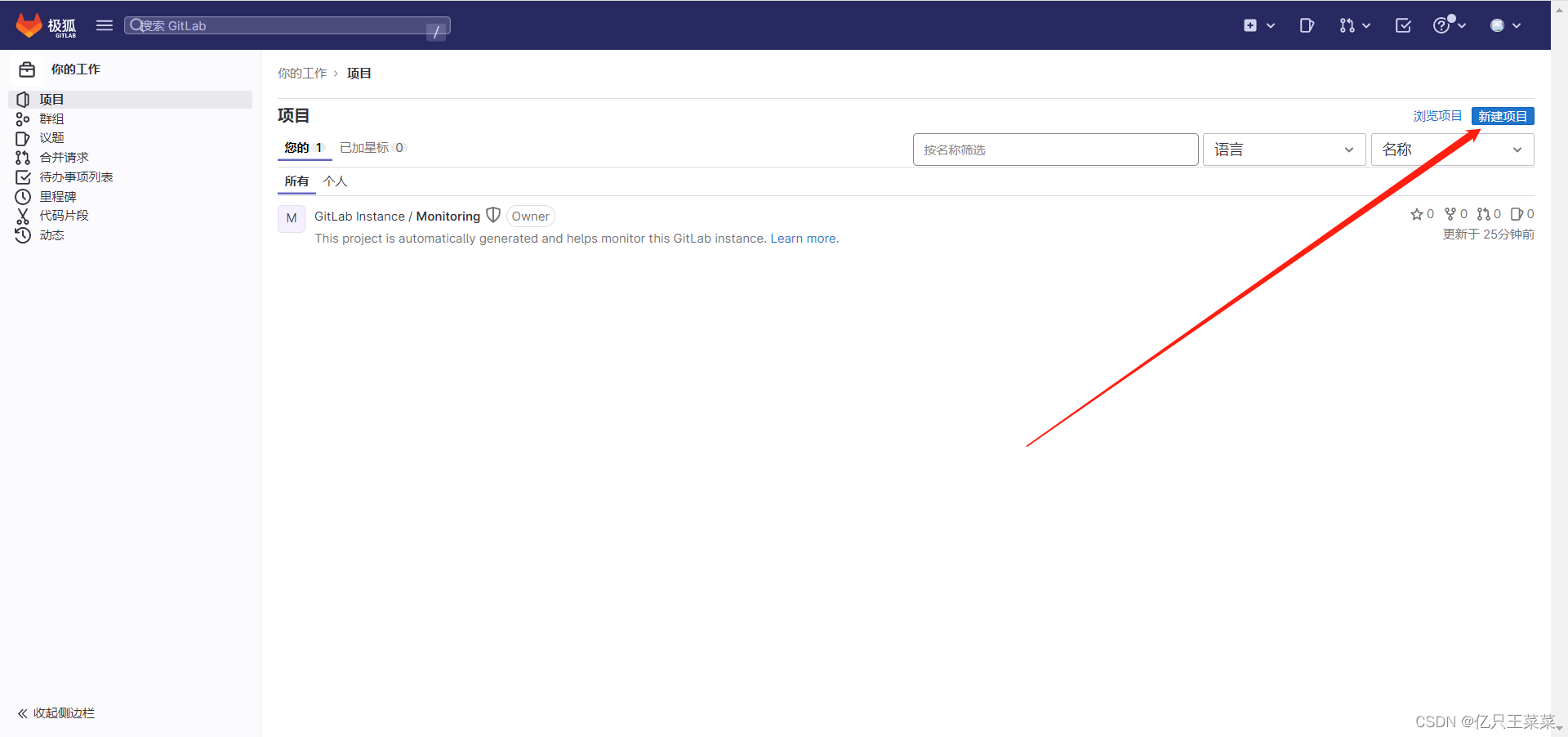Click the Owner badge

[x=531, y=217]
